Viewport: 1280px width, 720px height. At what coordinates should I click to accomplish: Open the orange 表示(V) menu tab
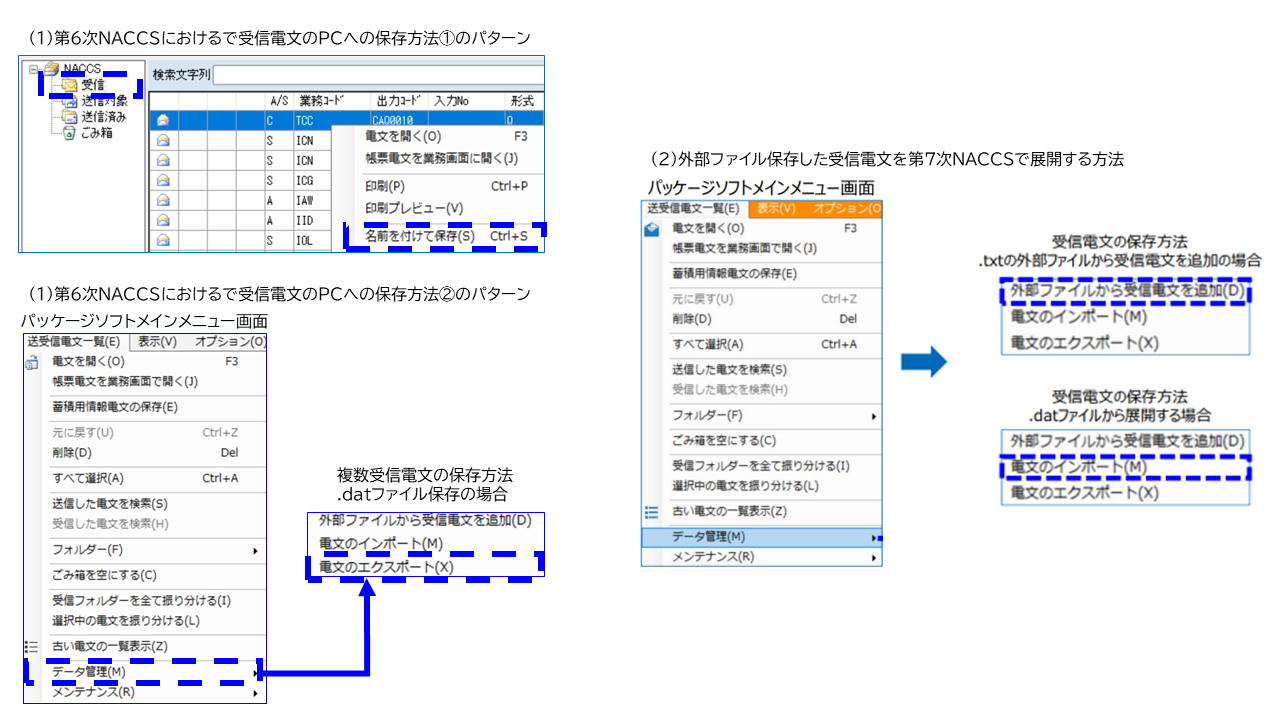775,208
